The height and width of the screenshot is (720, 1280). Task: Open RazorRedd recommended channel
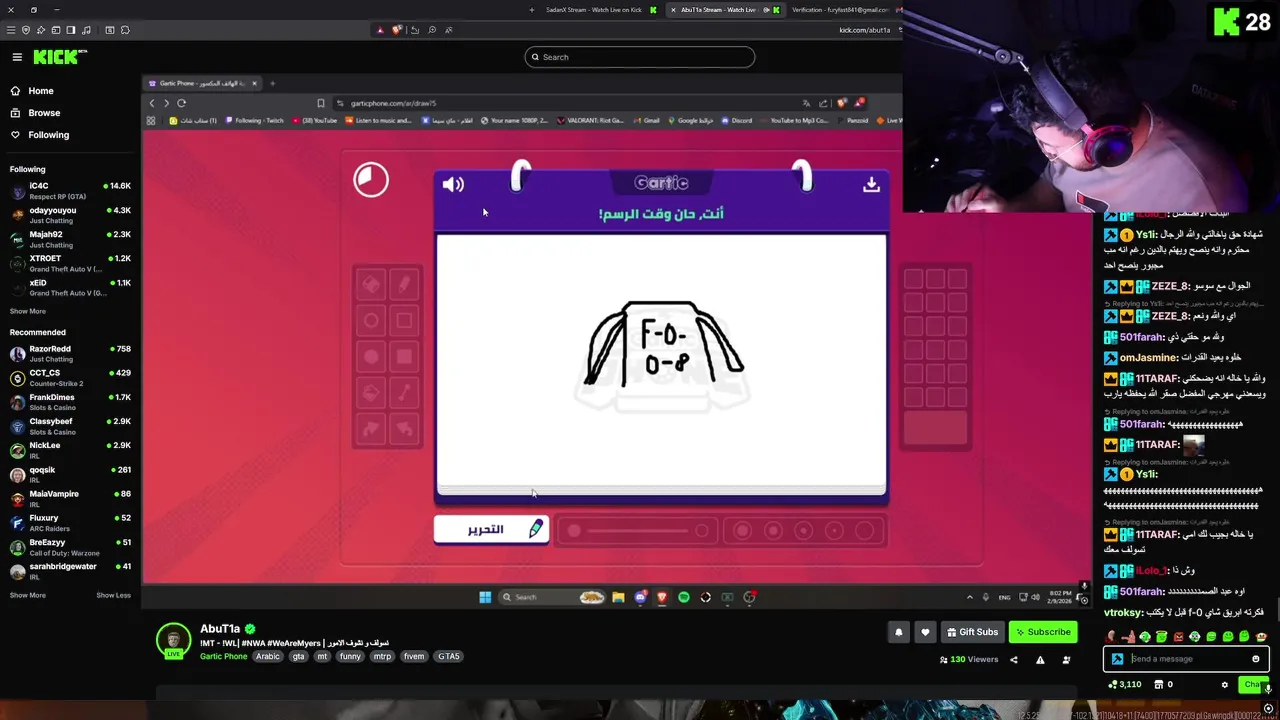pos(70,353)
